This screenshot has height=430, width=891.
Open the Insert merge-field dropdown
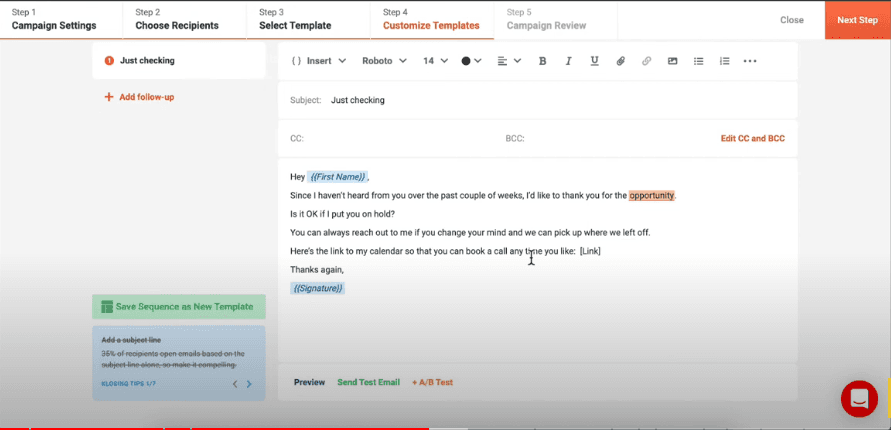point(319,61)
